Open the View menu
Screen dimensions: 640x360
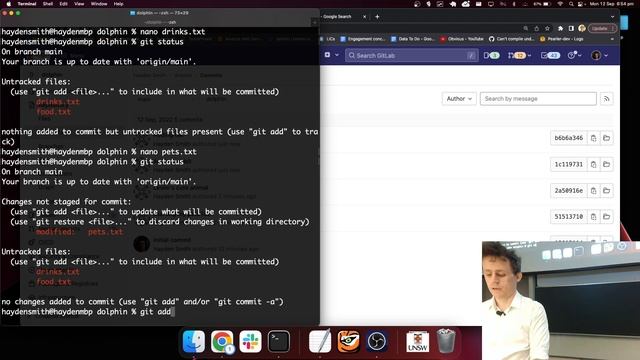(x=79, y=4)
